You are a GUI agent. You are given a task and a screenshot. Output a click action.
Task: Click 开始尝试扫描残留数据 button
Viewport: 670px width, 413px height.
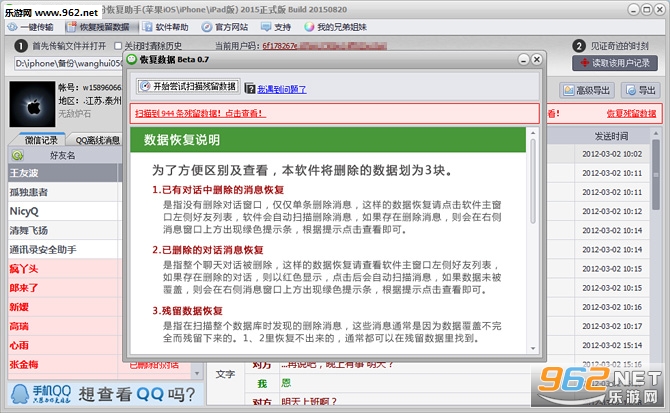pyautogui.click(x=188, y=86)
